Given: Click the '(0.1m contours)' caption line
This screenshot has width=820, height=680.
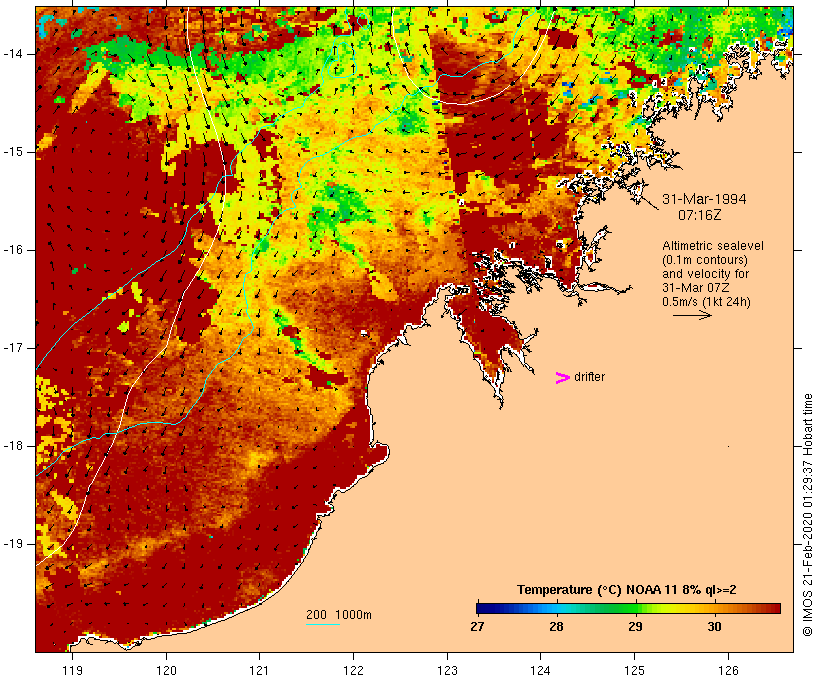Looking at the screenshot, I should click(x=705, y=260).
